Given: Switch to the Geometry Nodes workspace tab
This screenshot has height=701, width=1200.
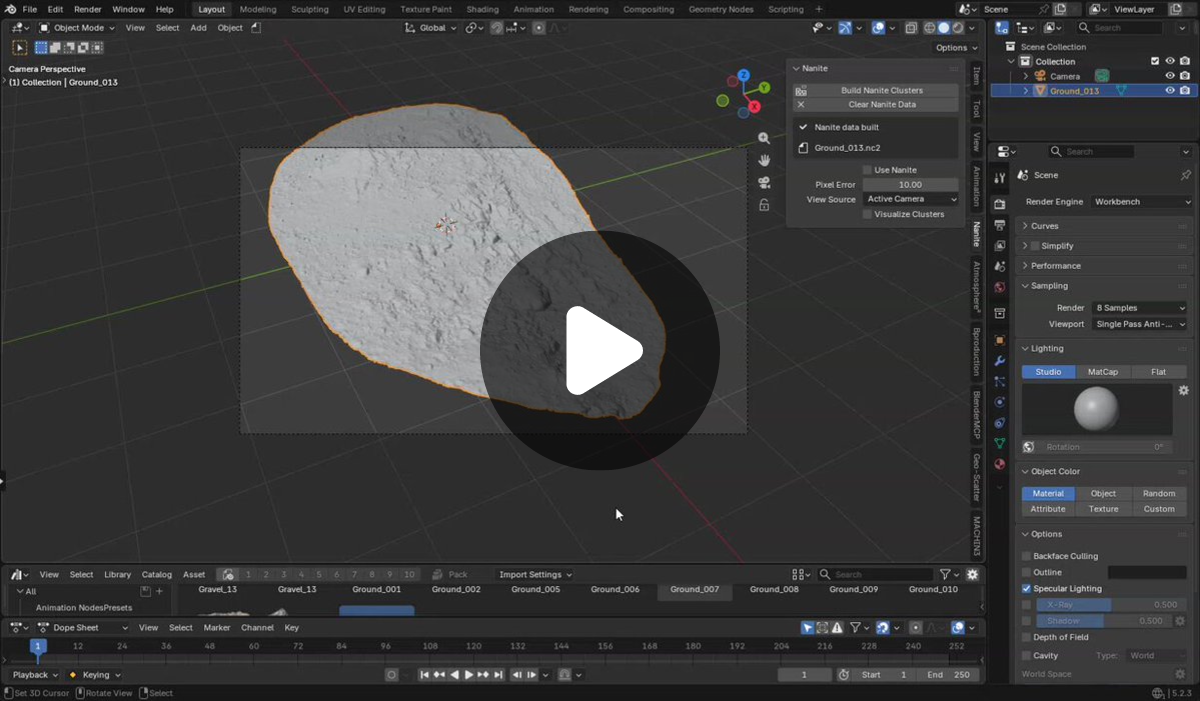Looking at the screenshot, I should pyautogui.click(x=721, y=9).
